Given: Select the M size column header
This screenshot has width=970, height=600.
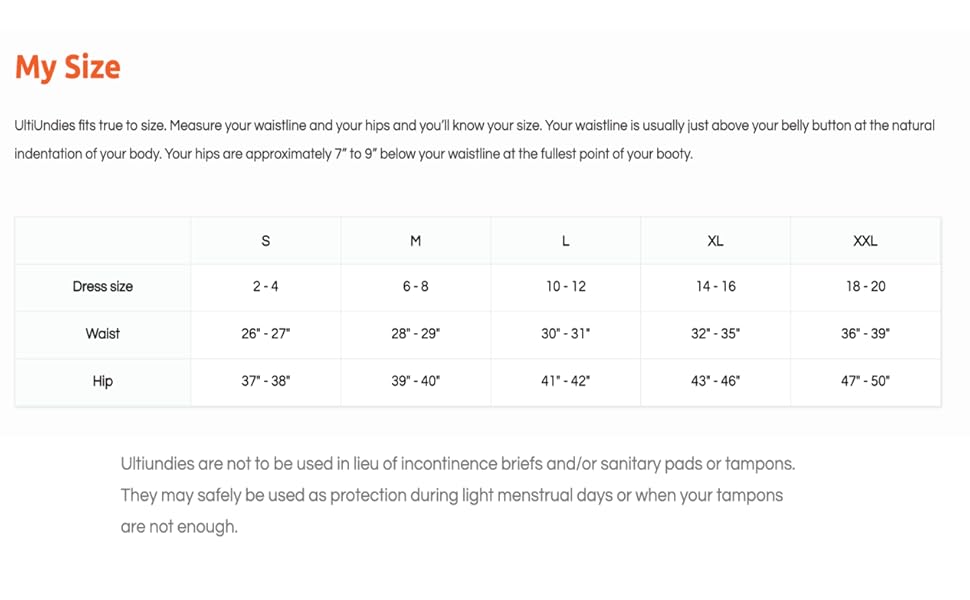Looking at the screenshot, I should coord(415,241).
